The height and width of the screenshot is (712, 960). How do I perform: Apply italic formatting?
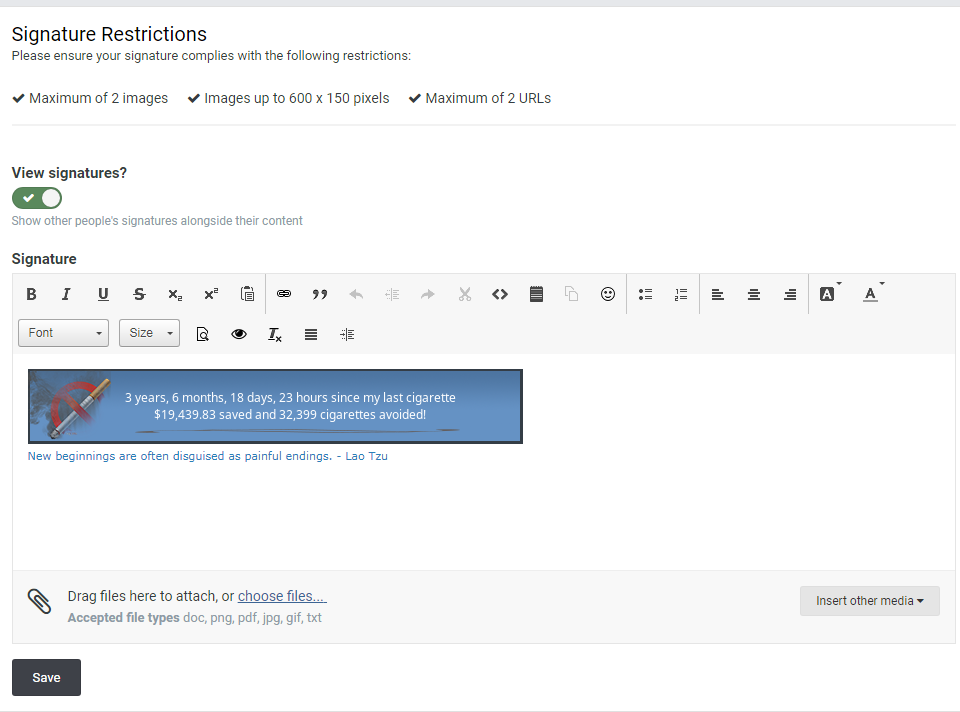click(x=66, y=294)
